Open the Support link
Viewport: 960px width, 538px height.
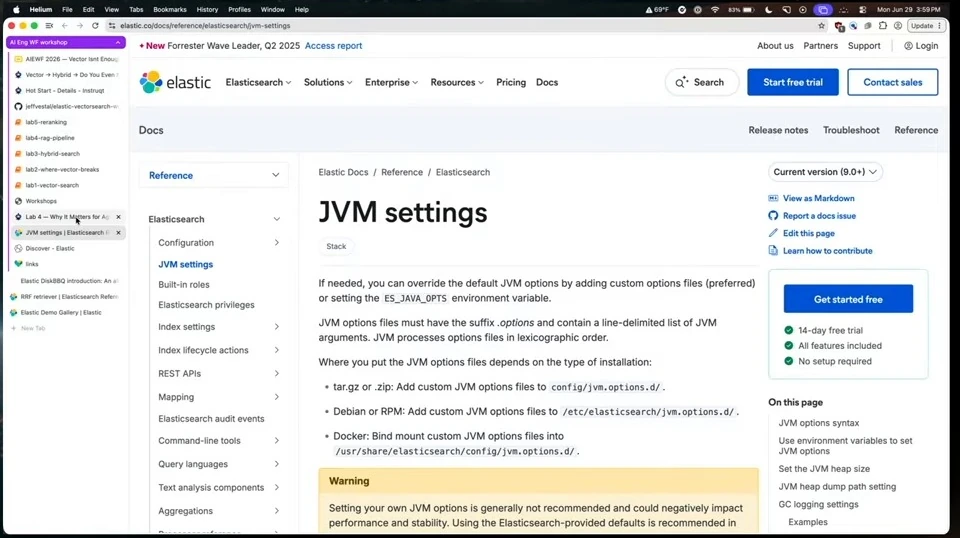864,46
